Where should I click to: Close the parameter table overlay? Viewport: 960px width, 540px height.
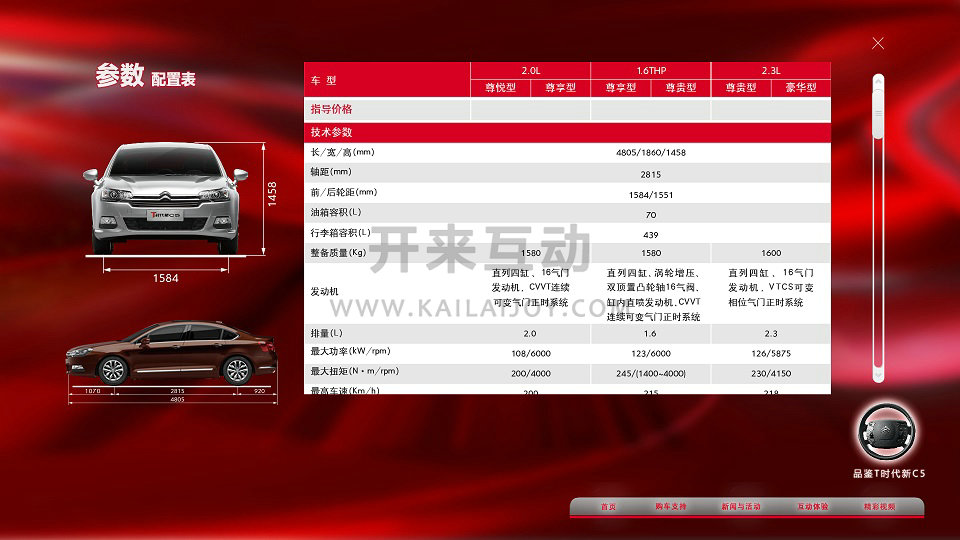click(x=877, y=43)
